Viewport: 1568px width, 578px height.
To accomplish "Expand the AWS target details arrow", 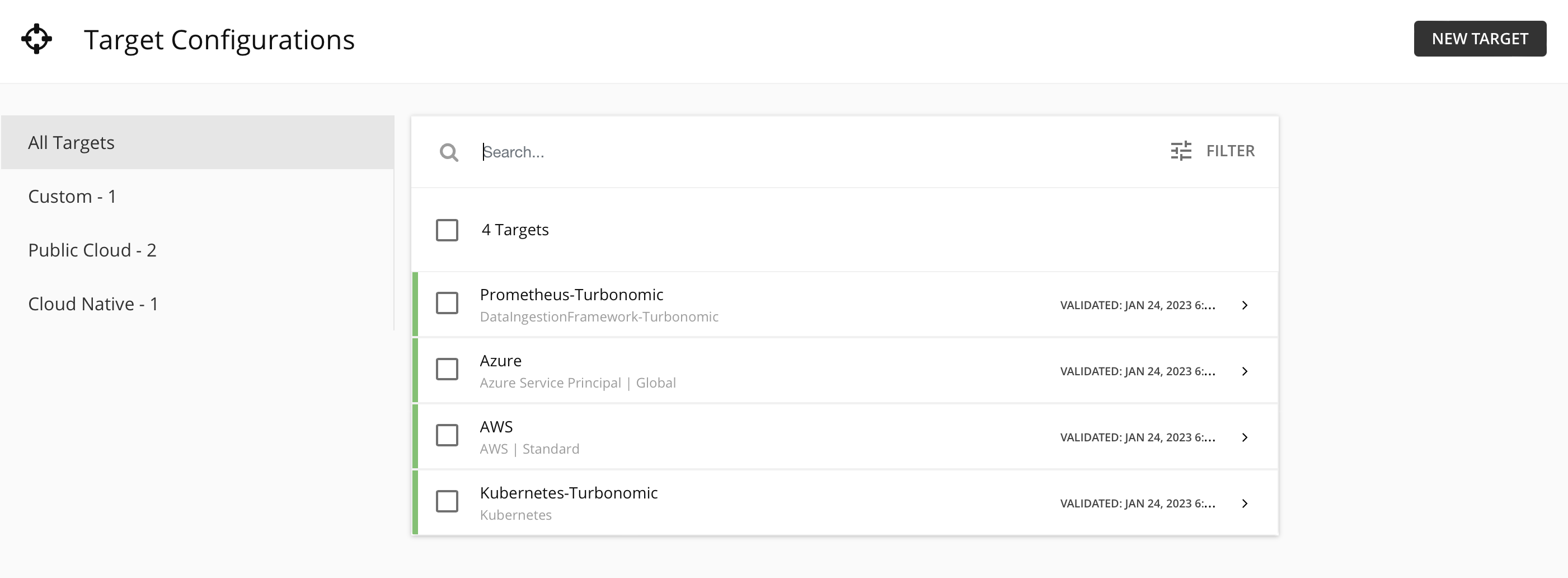I will tap(1245, 437).
